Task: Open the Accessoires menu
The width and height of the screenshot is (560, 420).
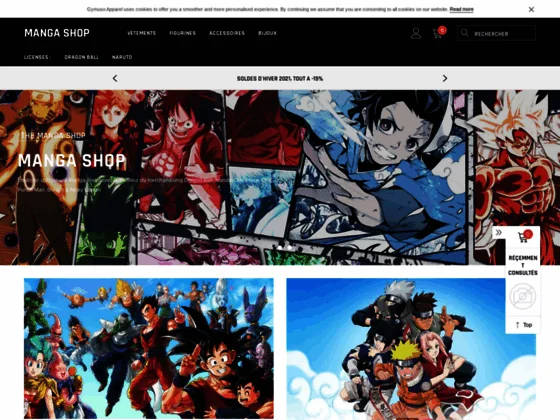Action: 227,33
